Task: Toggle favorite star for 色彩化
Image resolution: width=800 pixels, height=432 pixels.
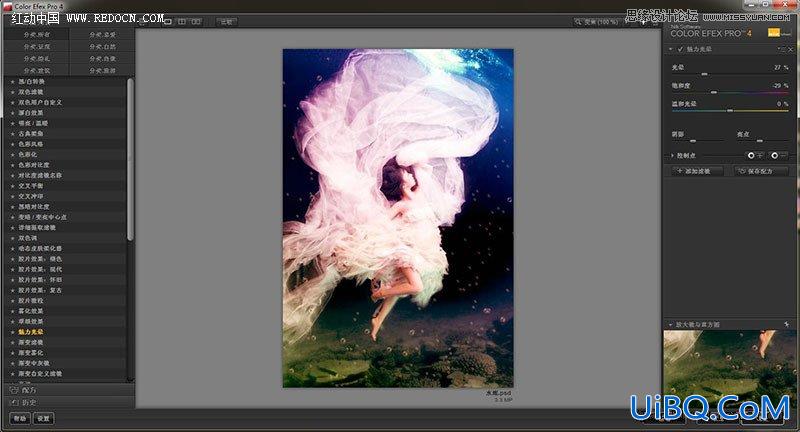Action: (x=12, y=155)
